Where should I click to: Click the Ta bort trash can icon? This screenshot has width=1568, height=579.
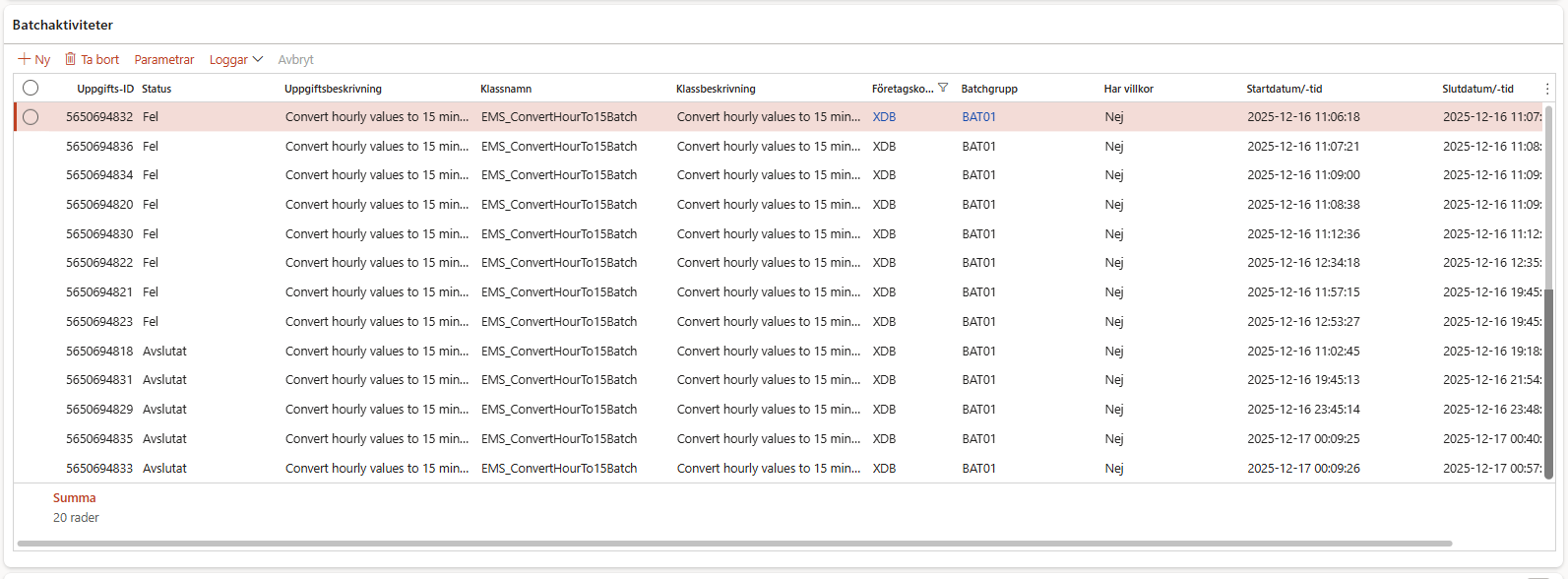click(x=70, y=59)
